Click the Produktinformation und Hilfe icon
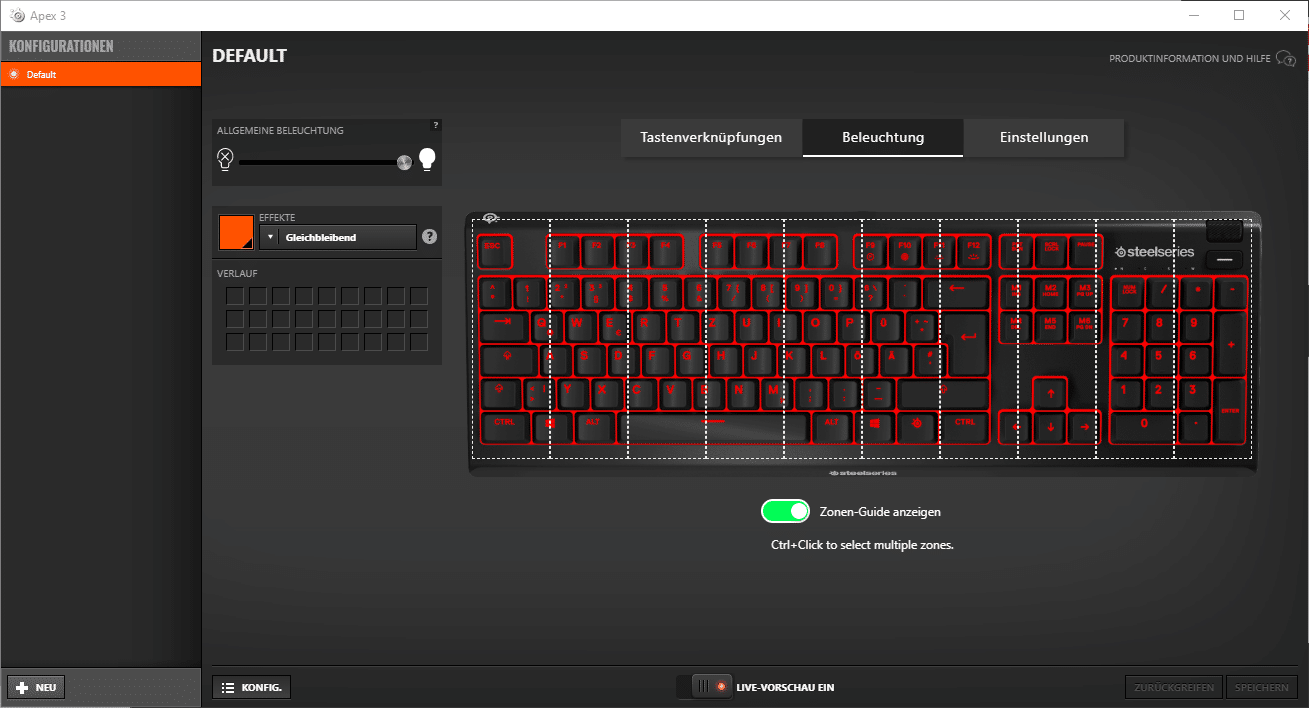This screenshot has width=1309, height=708. tap(1285, 59)
